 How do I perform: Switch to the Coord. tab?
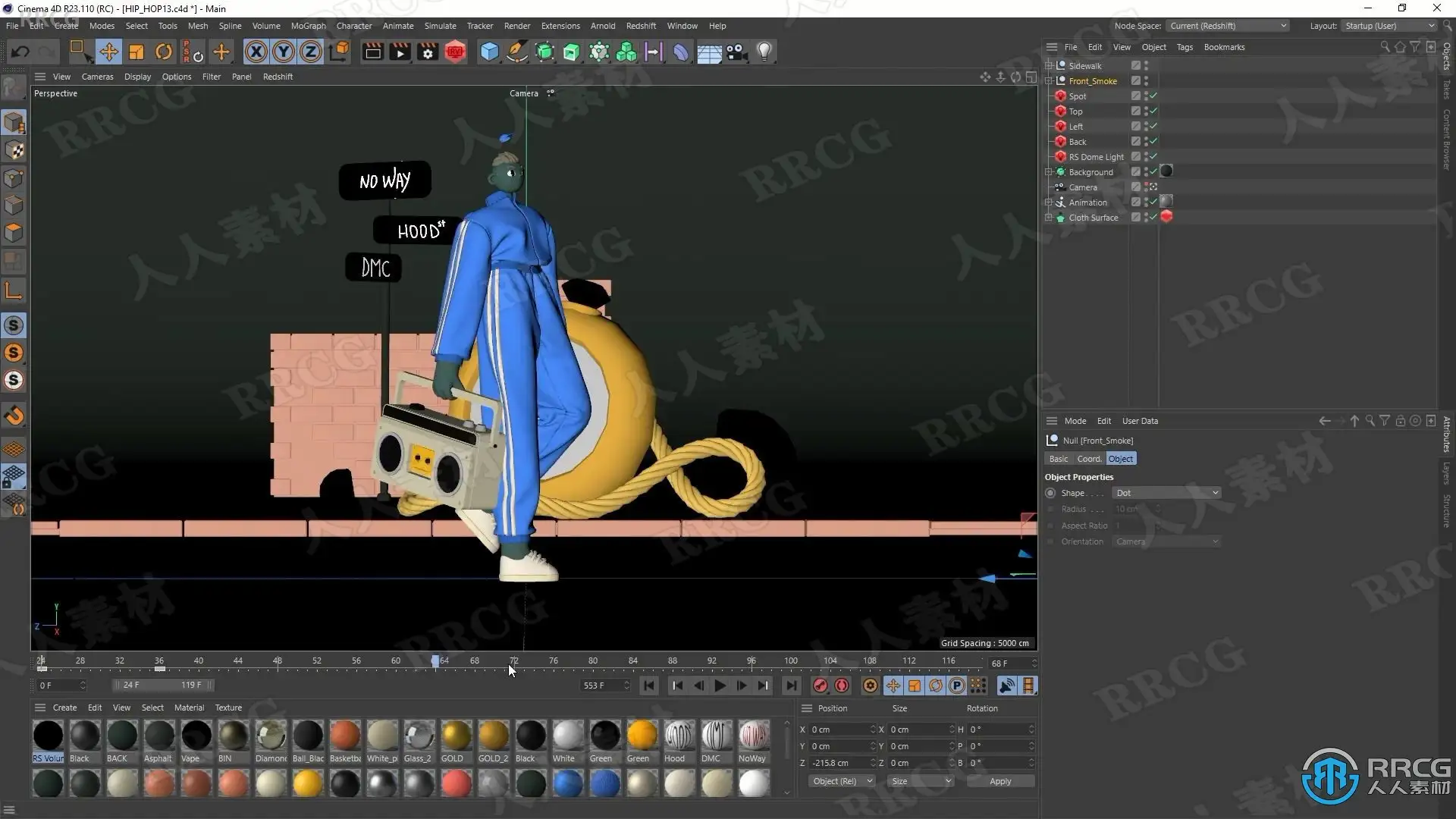click(x=1089, y=459)
